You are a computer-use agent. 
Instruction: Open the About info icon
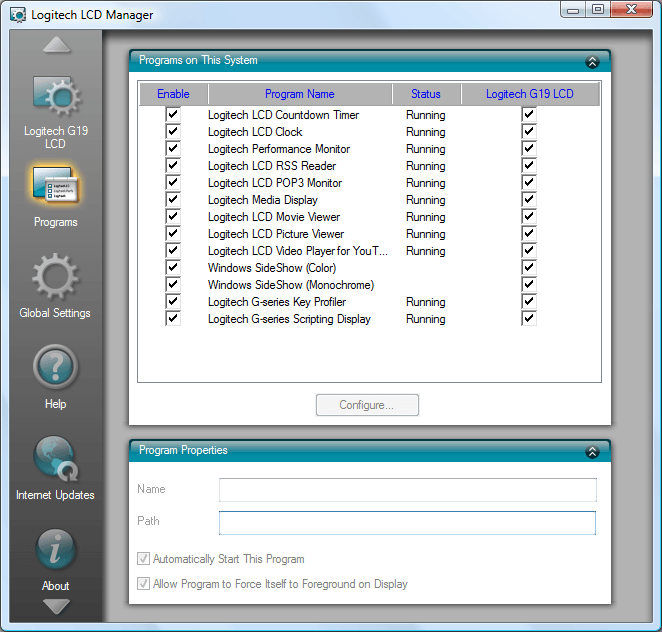coord(56,549)
